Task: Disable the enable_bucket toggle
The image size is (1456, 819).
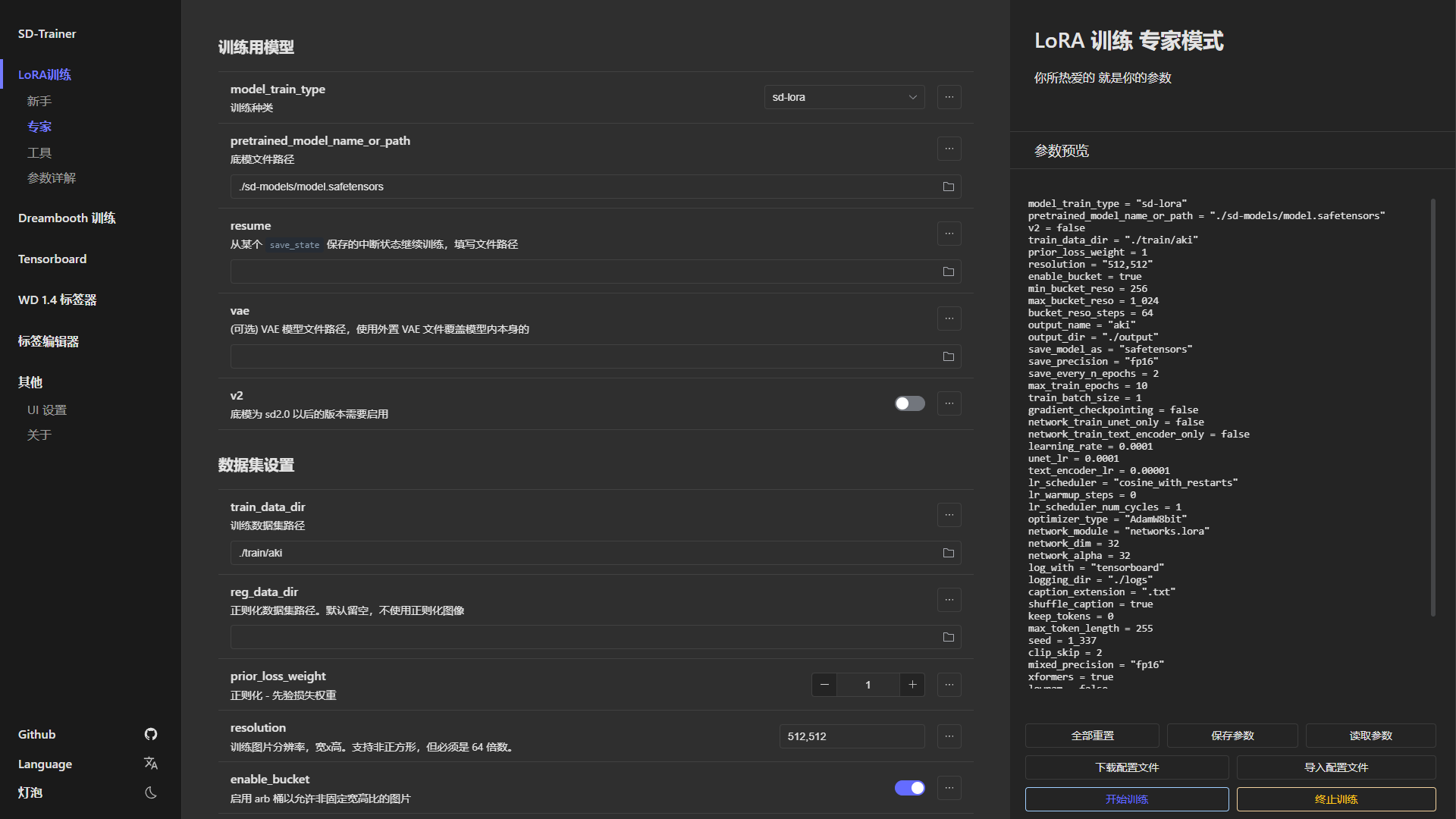Action: tap(909, 788)
